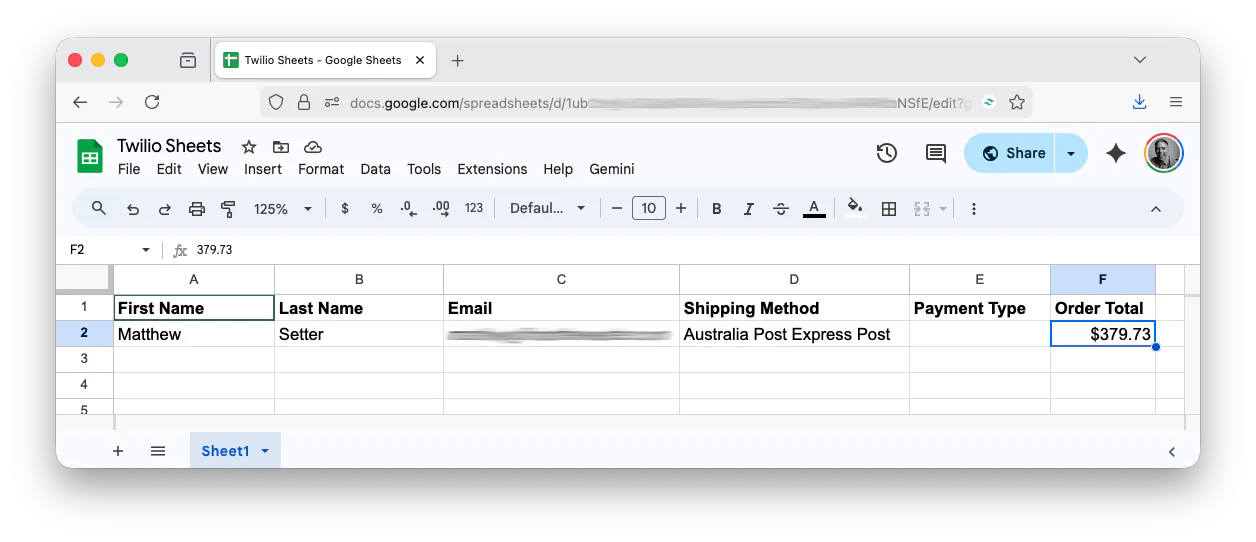Viewport: 1256px width, 542px height.
Task: Bookmark this page with the star
Action: pos(1017,102)
